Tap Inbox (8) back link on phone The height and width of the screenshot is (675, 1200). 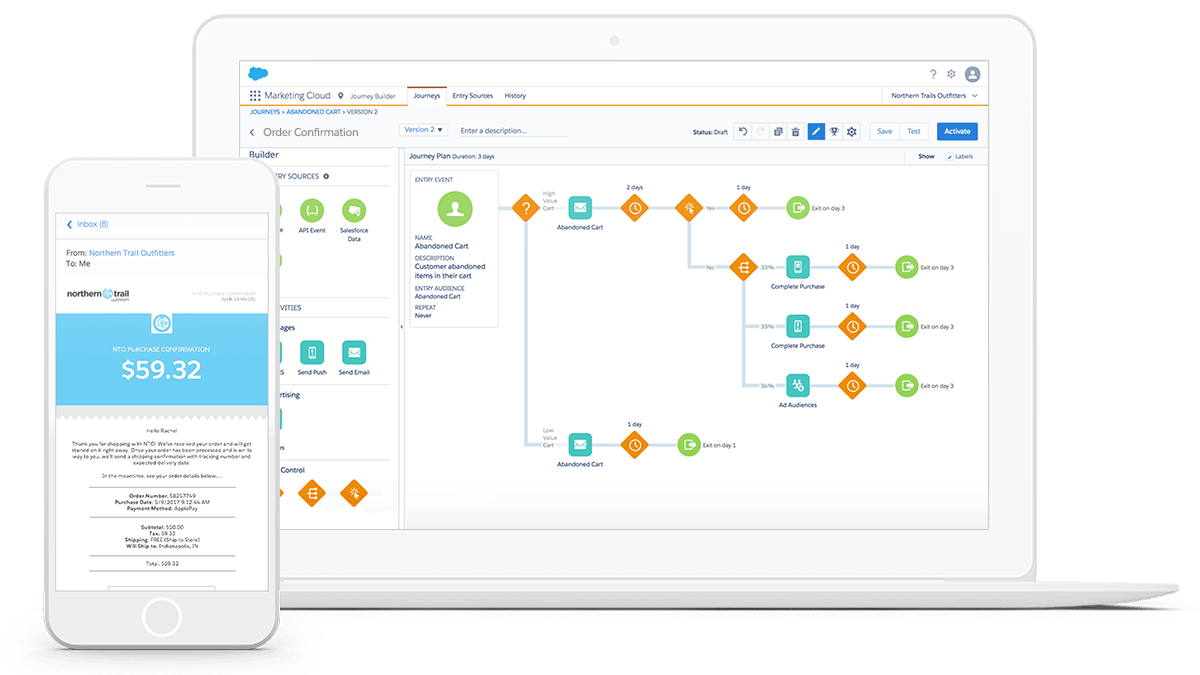point(87,224)
